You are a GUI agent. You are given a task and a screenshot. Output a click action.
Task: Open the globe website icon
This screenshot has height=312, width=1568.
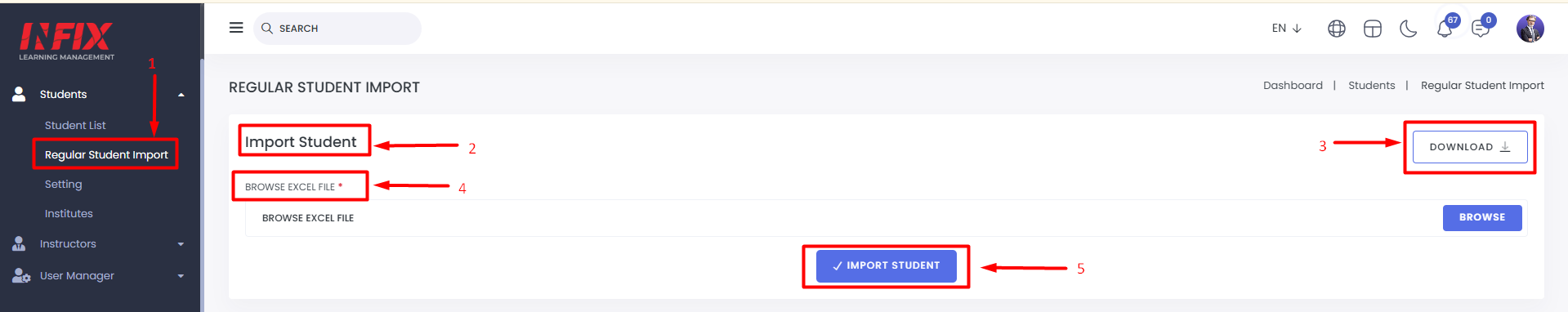click(x=1337, y=29)
